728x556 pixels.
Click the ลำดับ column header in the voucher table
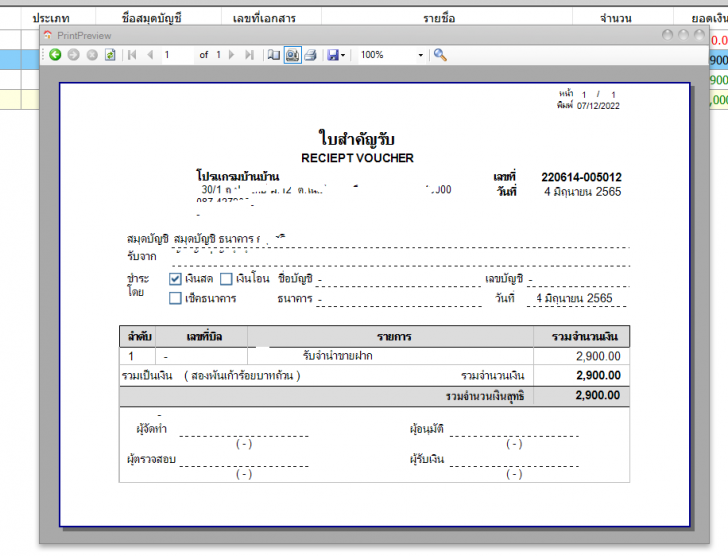139,336
